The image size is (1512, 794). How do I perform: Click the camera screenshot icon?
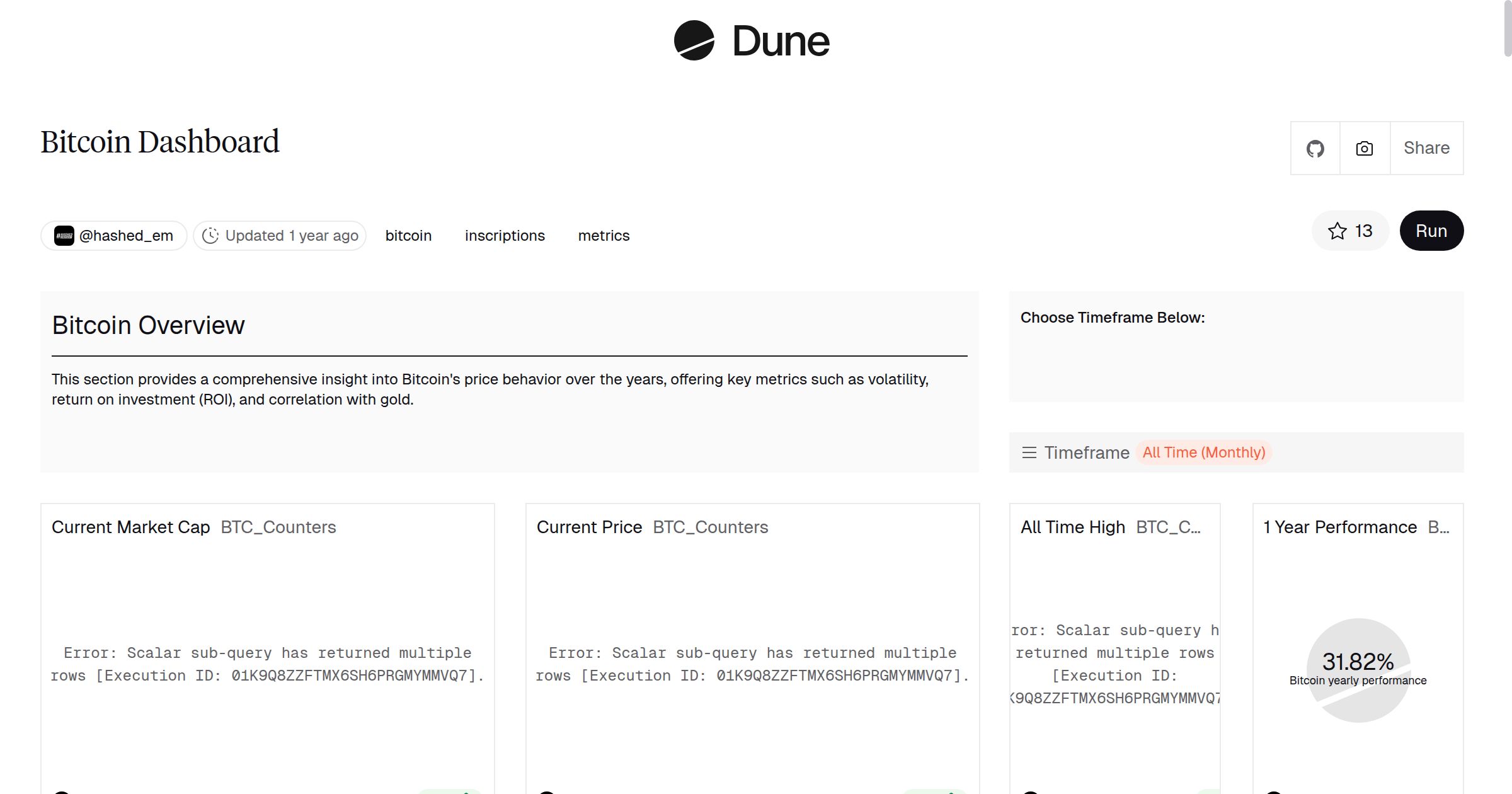(1365, 149)
